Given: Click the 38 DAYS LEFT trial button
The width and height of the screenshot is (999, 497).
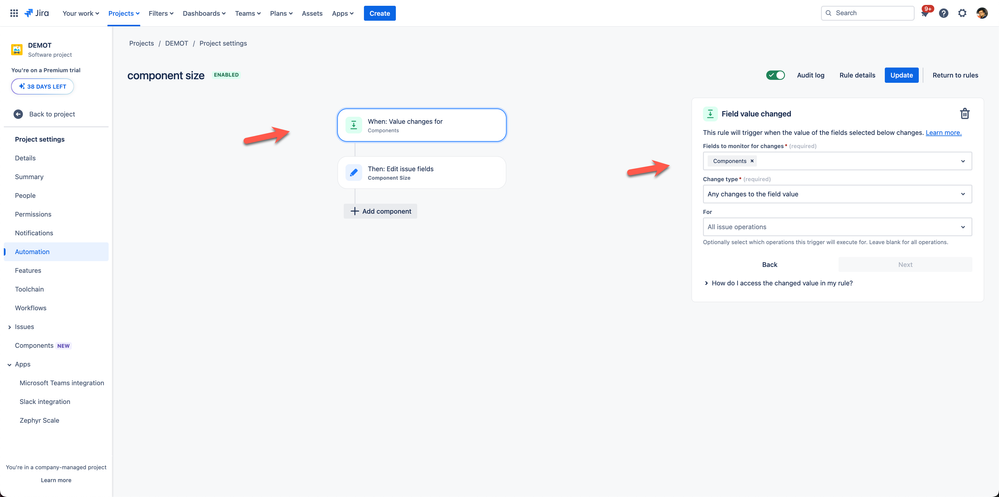Looking at the screenshot, I should [42, 86].
